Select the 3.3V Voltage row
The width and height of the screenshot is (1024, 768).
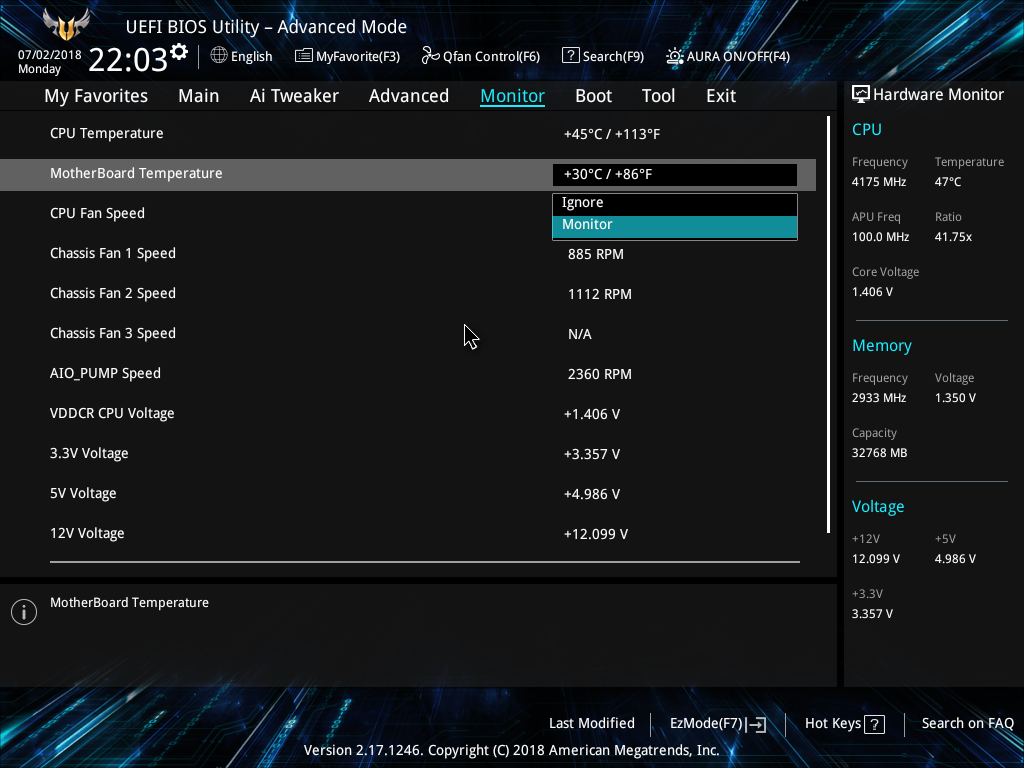click(408, 453)
